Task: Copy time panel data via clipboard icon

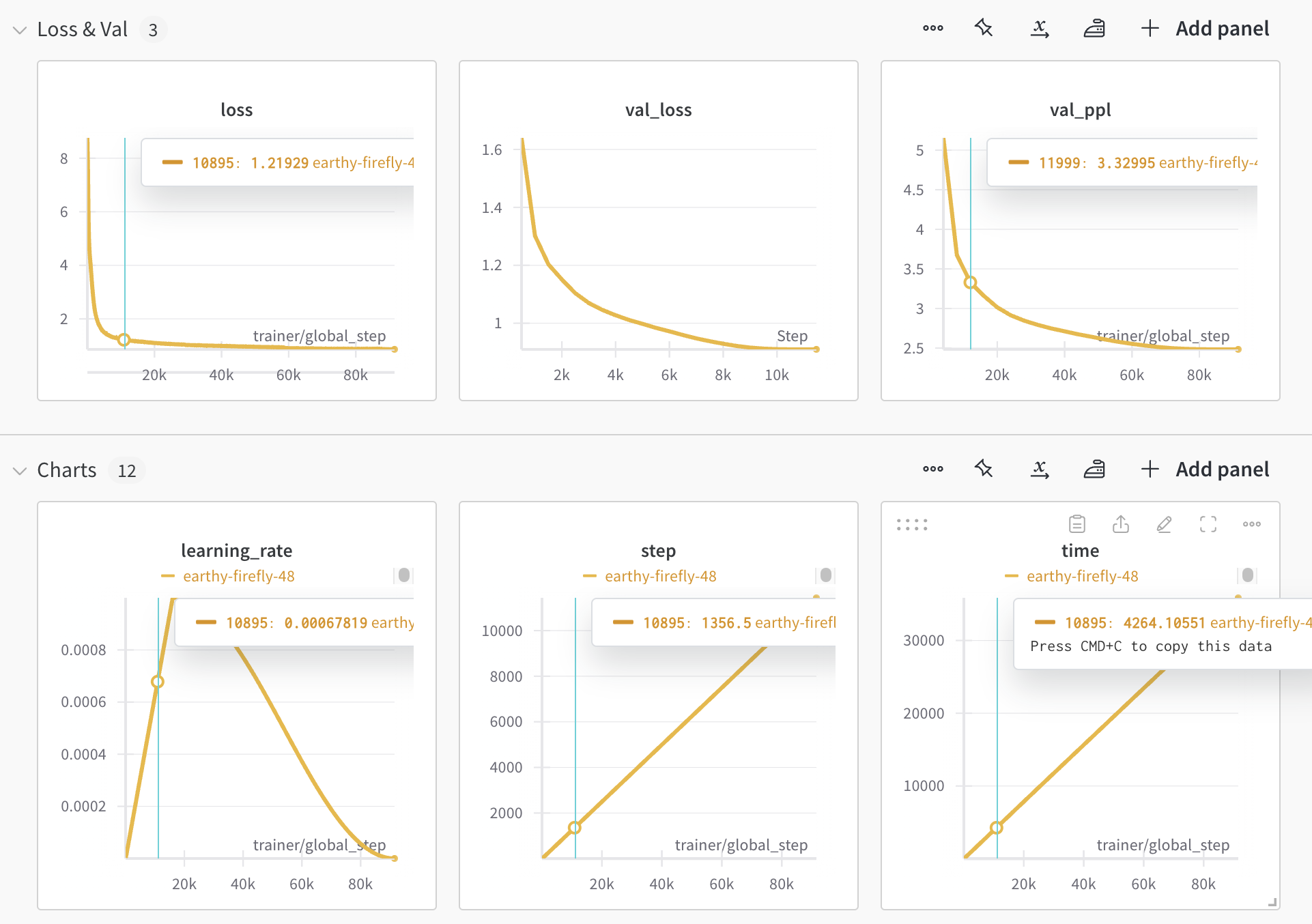Action: (x=1076, y=524)
